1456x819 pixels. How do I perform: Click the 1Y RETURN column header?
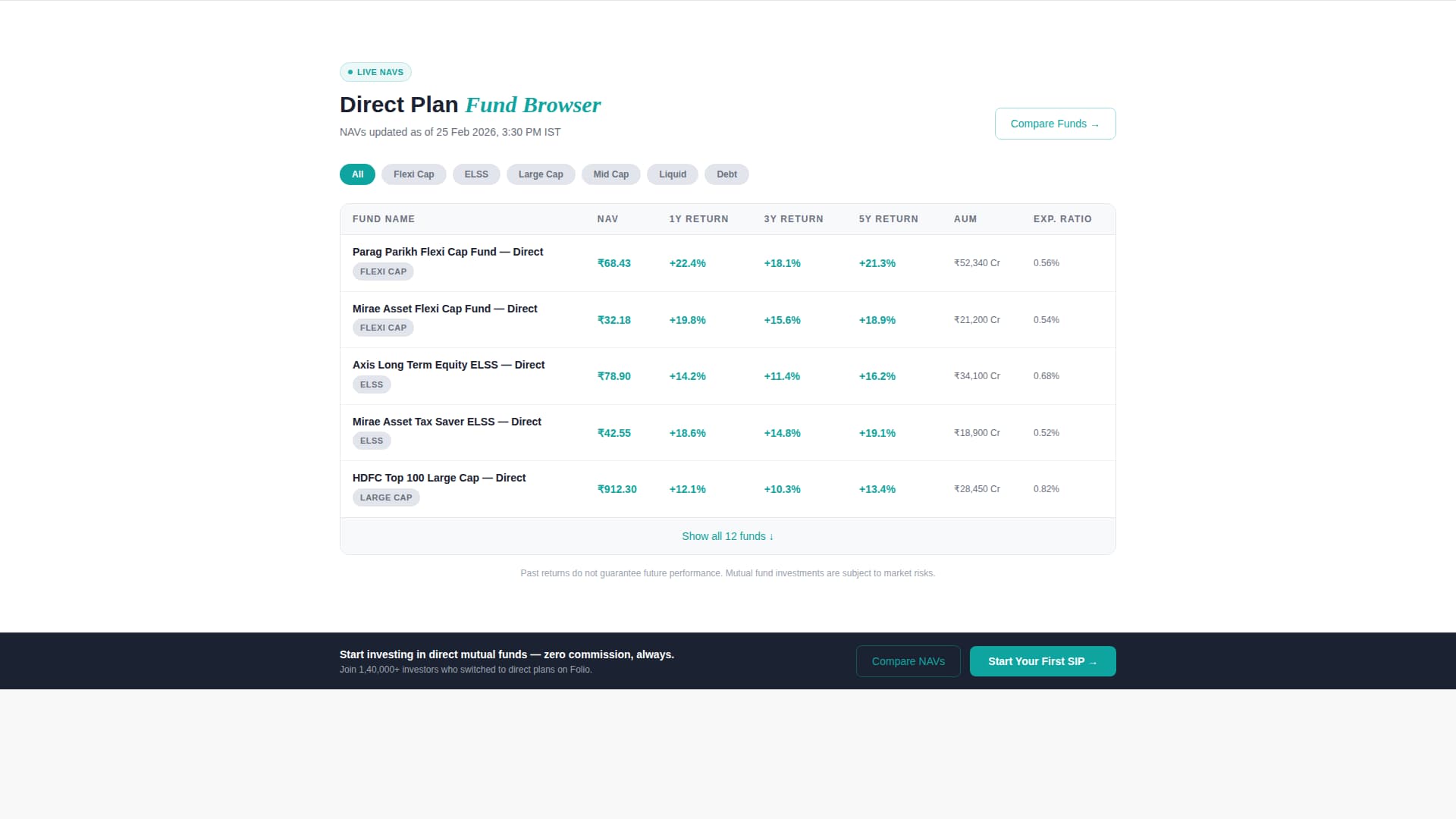[698, 219]
